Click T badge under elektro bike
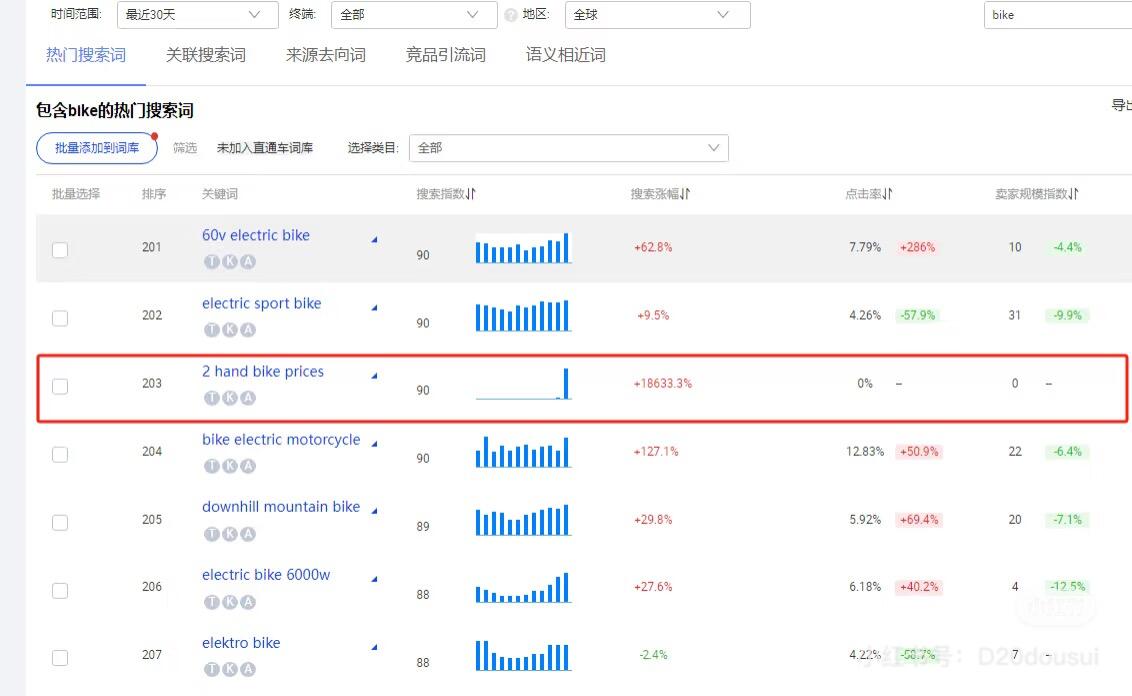Image resolution: width=1132 pixels, height=696 pixels. coord(212,669)
